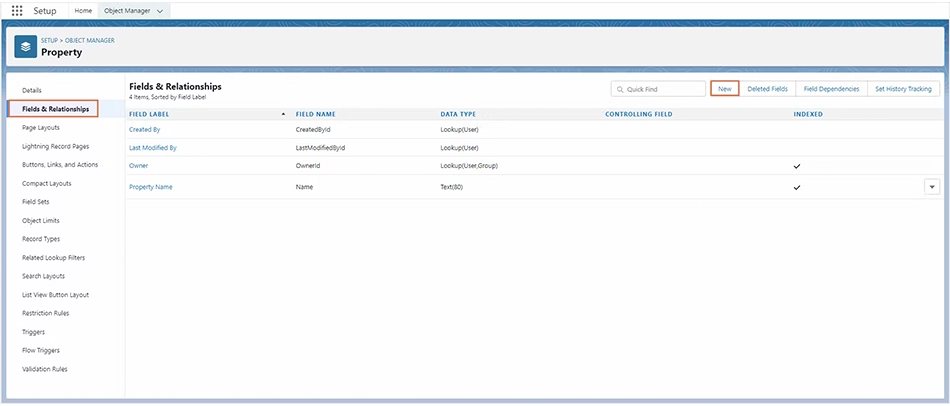Open Lightning Record Pages section
The image size is (950, 406).
coord(55,147)
